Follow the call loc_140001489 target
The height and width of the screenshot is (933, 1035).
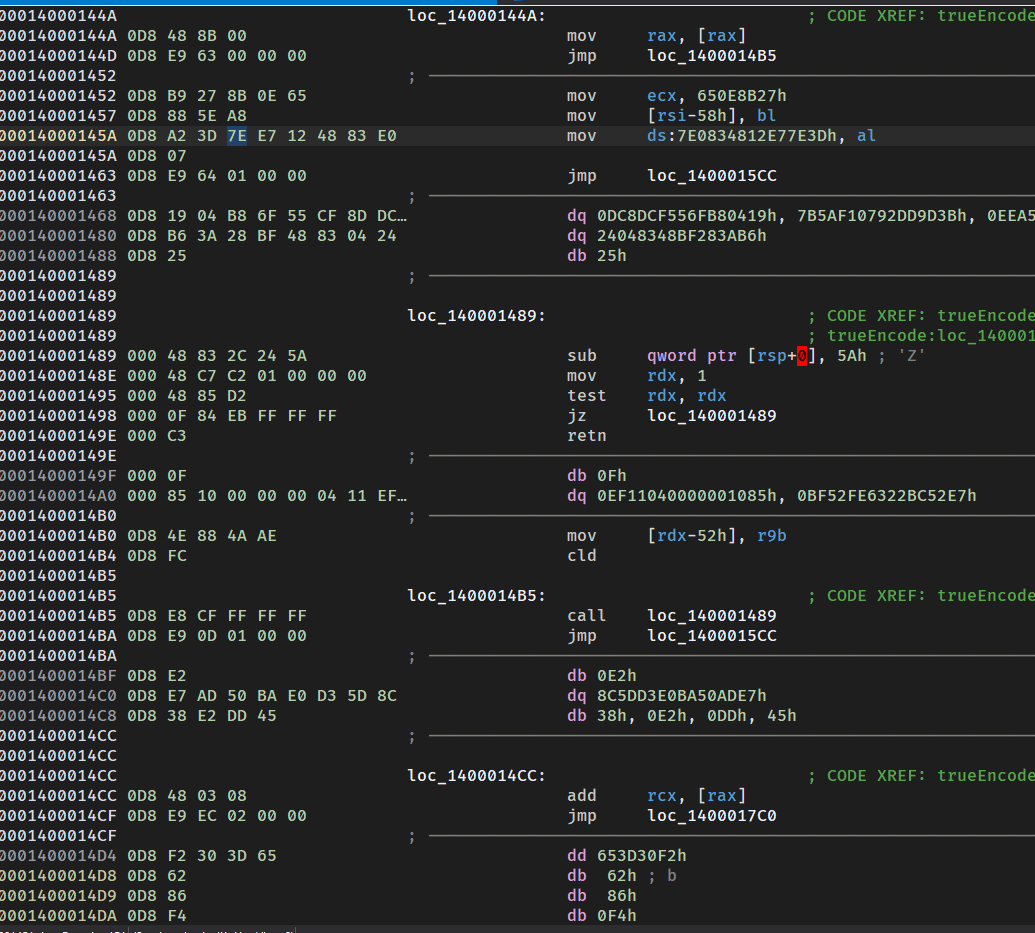(711, 616)
